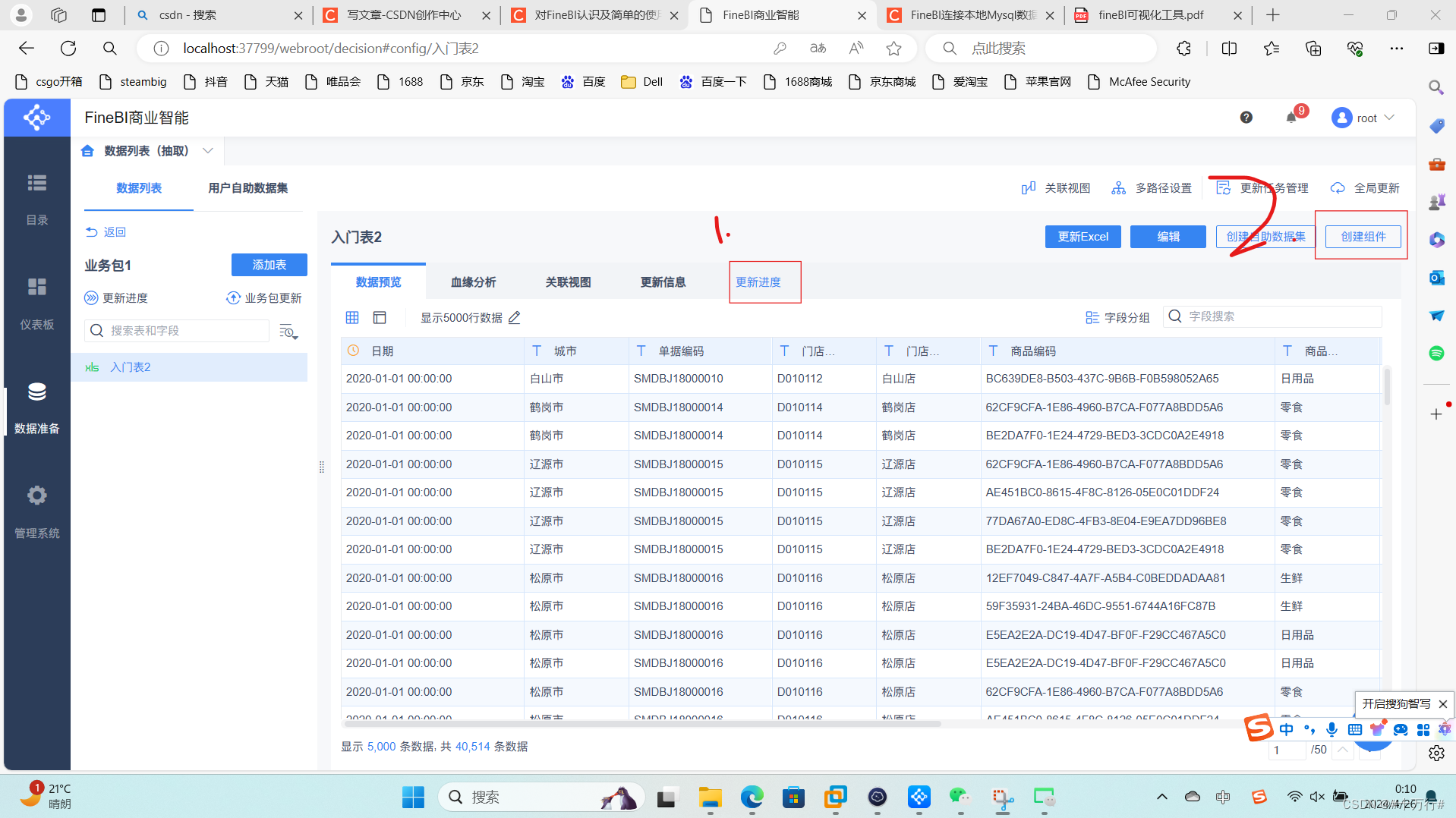This screenshot has height=818, width=1456.
Task: Open the 管理系统 settings gear icon
Action: click(36, 496)
